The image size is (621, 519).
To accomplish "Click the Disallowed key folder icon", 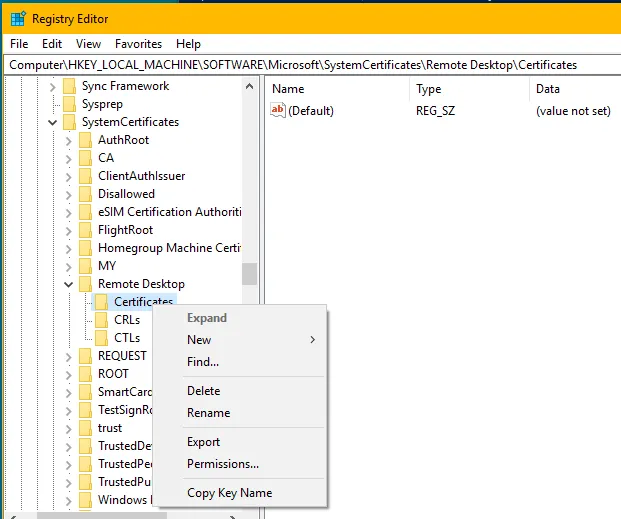I will [85, 194].
